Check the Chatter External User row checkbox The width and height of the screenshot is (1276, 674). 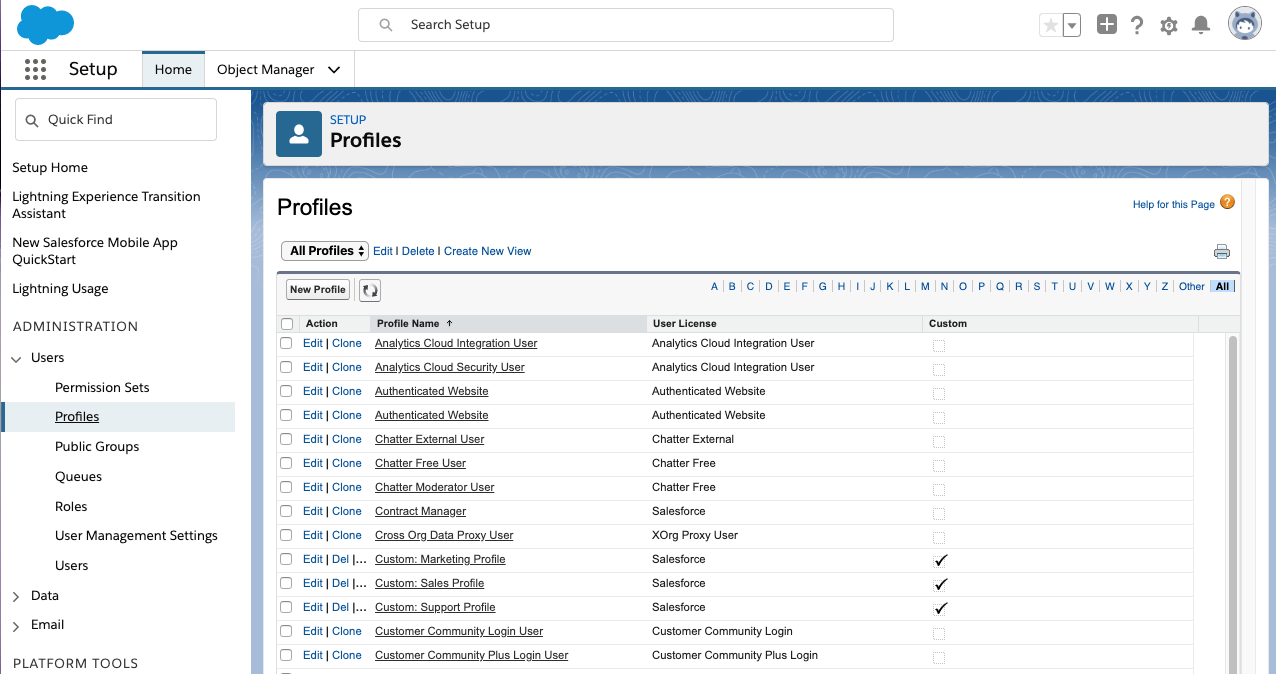click(286, 439)
